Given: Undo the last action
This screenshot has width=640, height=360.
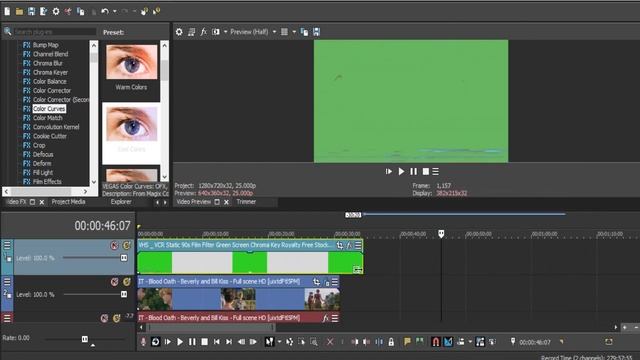Looking at the screenshot, I should 105,11.
